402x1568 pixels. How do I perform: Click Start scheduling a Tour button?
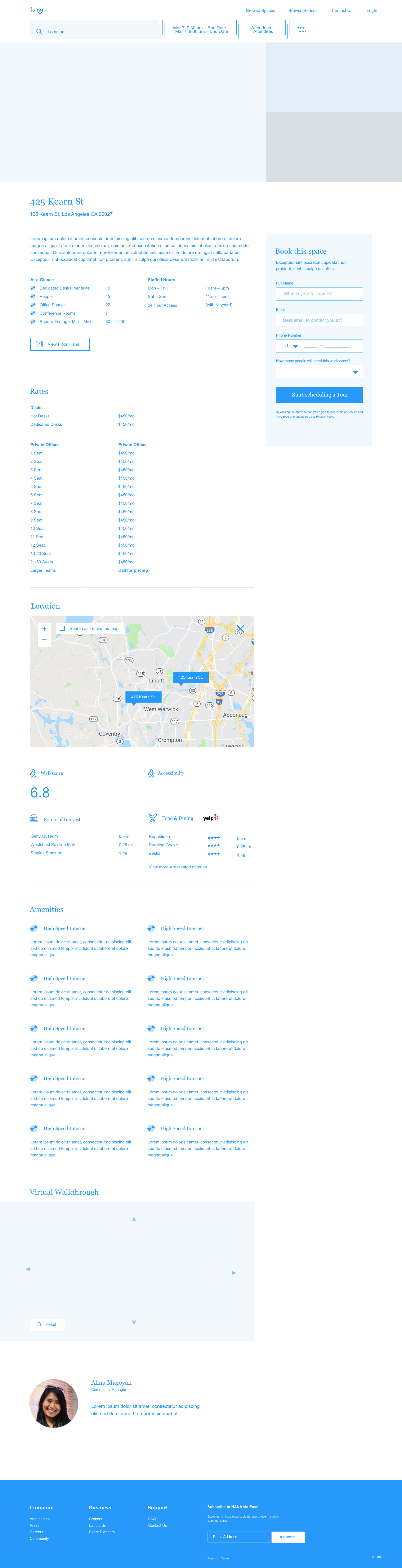point(319,395)
